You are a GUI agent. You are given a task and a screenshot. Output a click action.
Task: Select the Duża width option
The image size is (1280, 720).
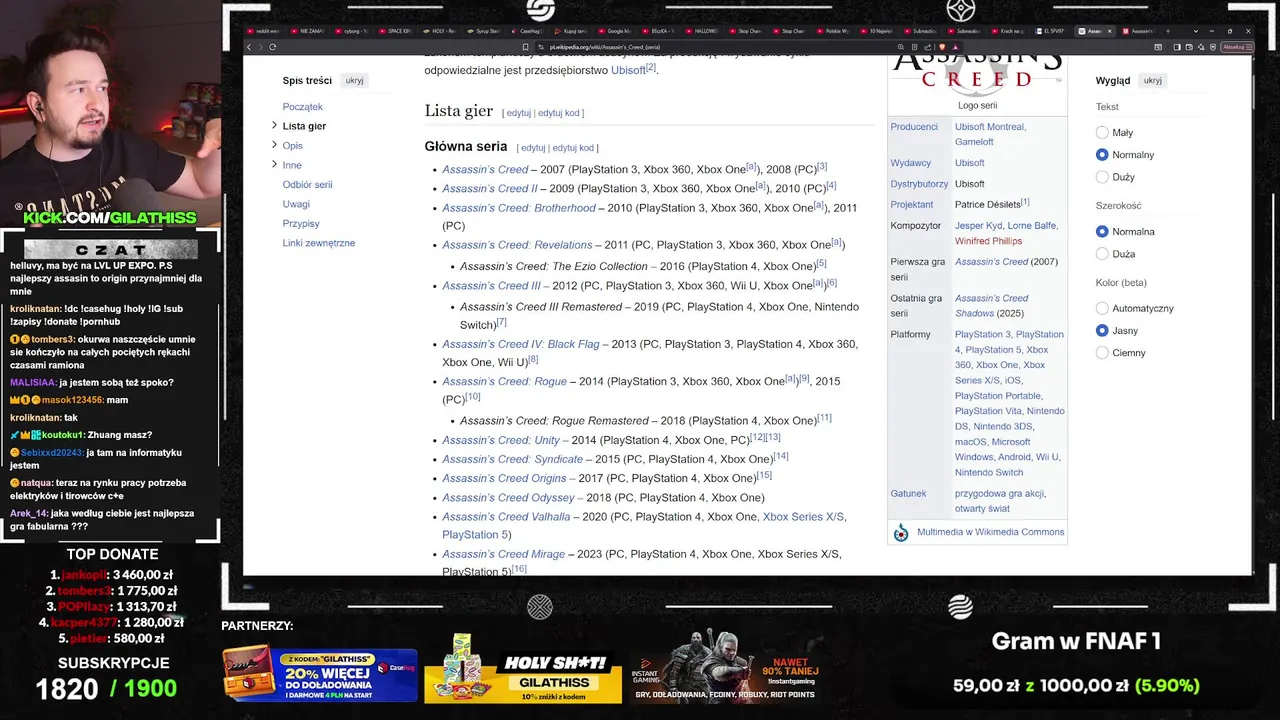coord(1102,254)
